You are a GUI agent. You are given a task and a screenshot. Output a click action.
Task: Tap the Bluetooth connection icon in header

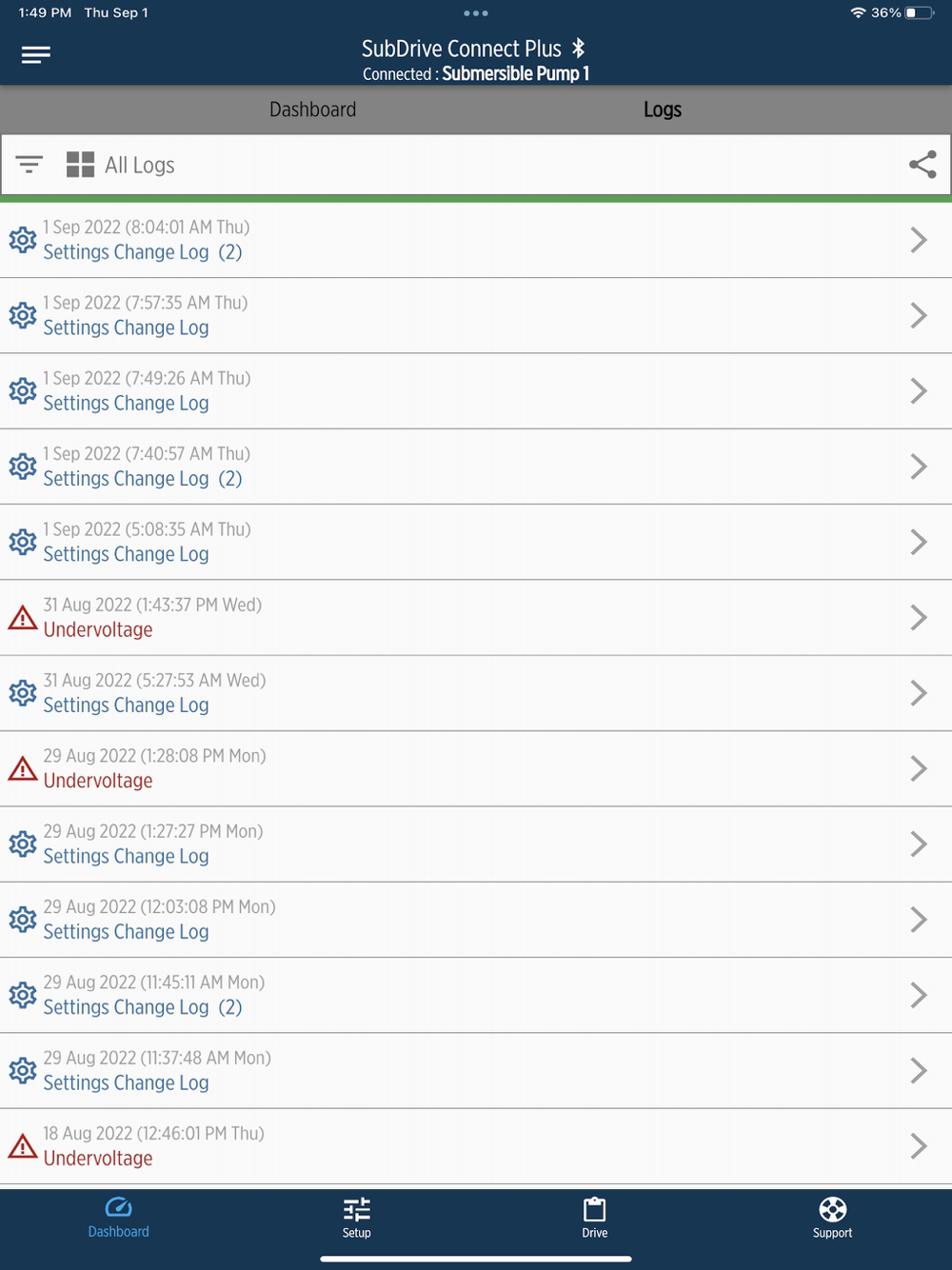click(578, 49)
